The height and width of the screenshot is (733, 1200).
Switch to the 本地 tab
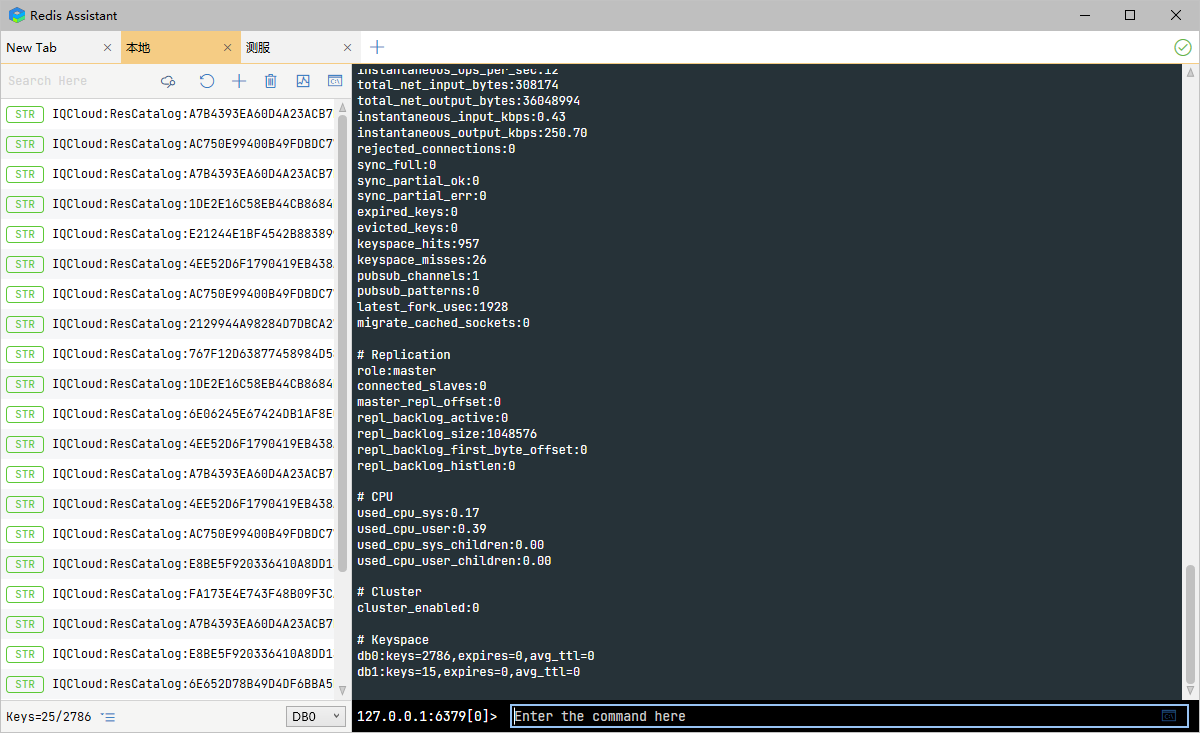(180, 47)
